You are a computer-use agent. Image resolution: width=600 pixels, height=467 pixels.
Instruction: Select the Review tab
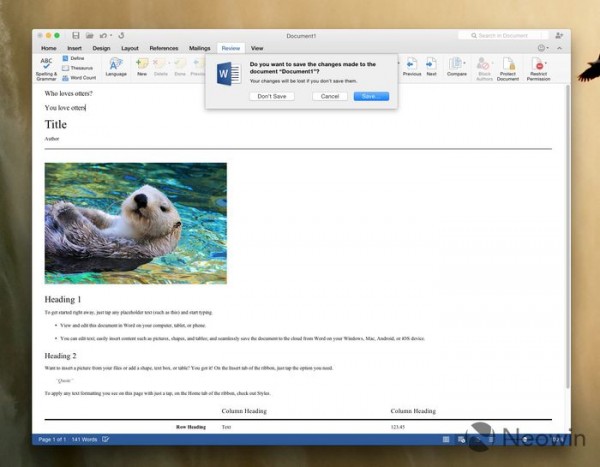[x=231, y=48]
